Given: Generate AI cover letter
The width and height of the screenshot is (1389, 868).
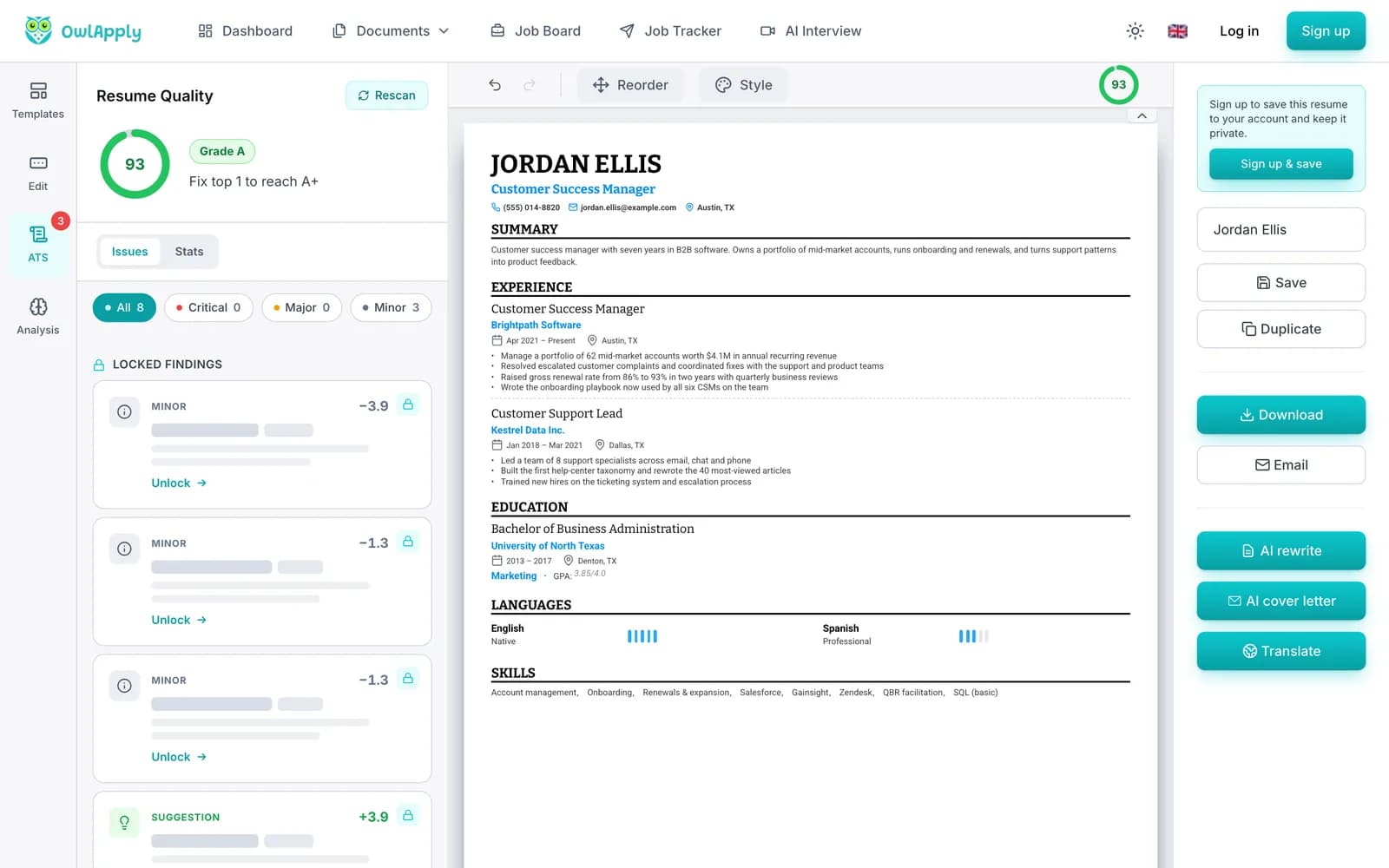Looking at the screenshot, I should pyautogui.click(x=1280, y=601).
